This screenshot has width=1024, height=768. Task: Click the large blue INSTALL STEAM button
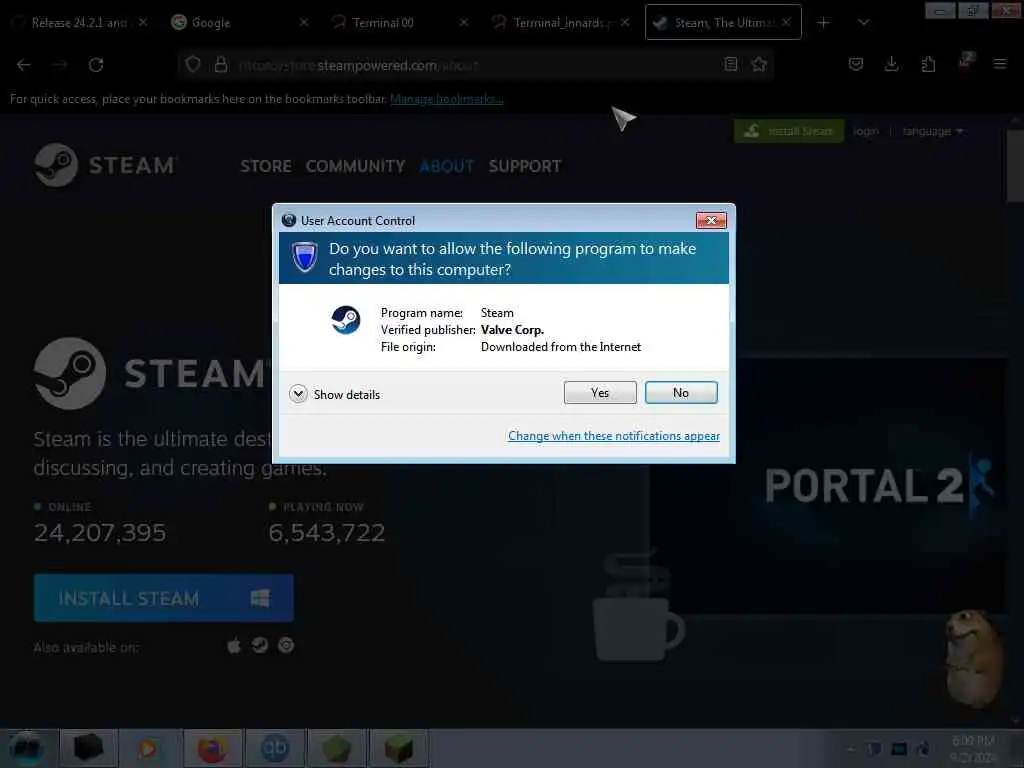pos(163,598)
